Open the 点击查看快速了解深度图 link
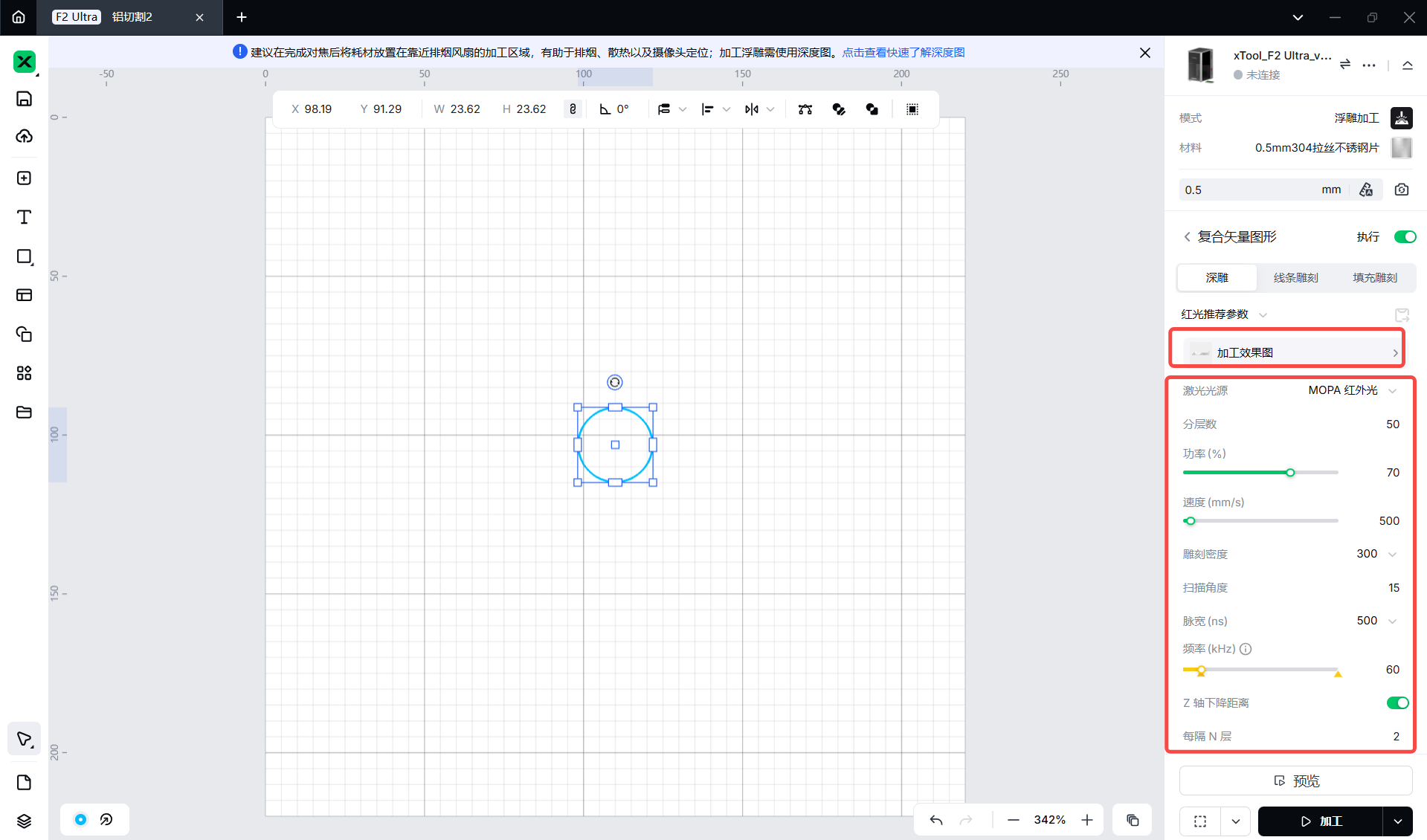 tap(903, 53)
